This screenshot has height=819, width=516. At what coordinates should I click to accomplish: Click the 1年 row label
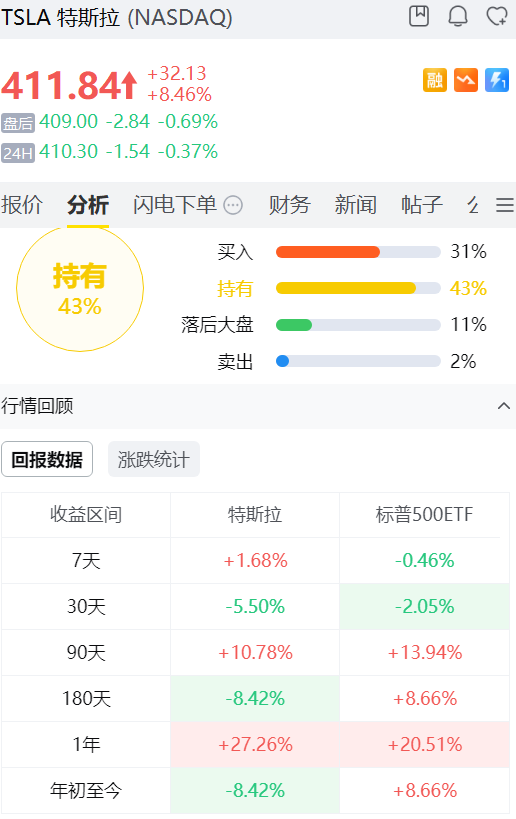pos(86,745)
